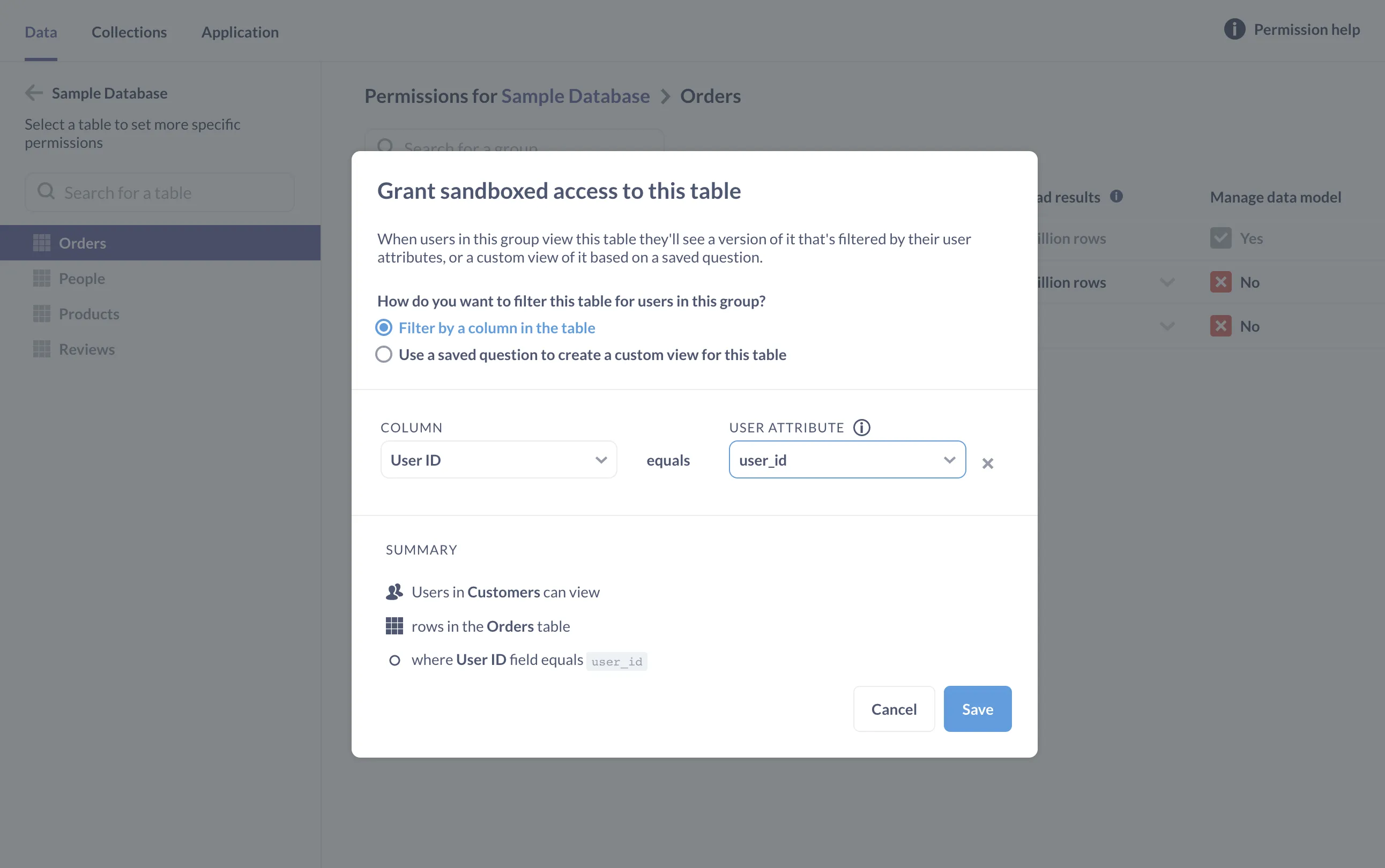The width and height of the screenshot is (1385, 868).
Task: Select Use a saved question radio button
Action: click(385, 354)
